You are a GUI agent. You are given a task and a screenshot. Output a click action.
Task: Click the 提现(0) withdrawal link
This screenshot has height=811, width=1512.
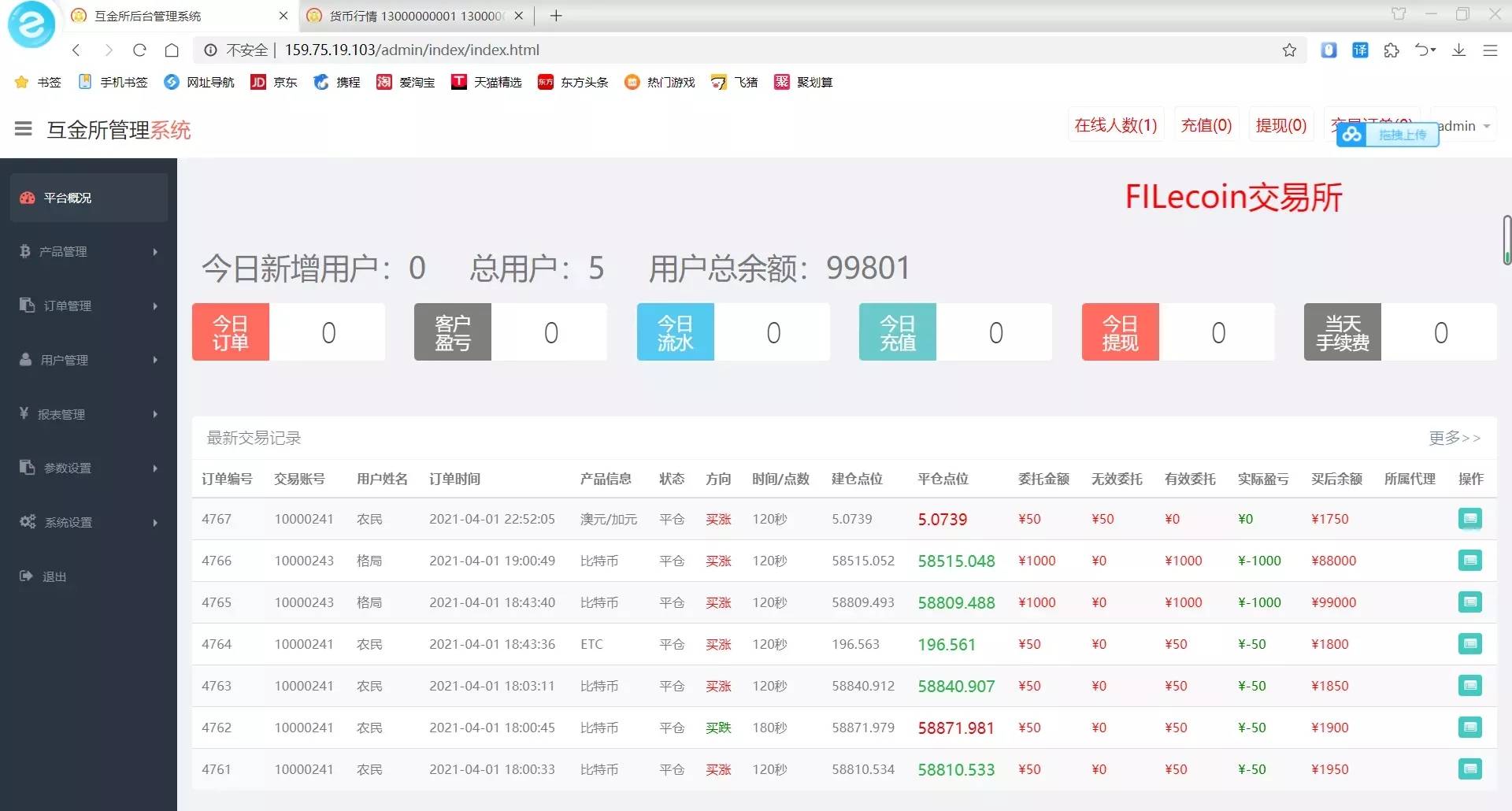(1280, 124)
